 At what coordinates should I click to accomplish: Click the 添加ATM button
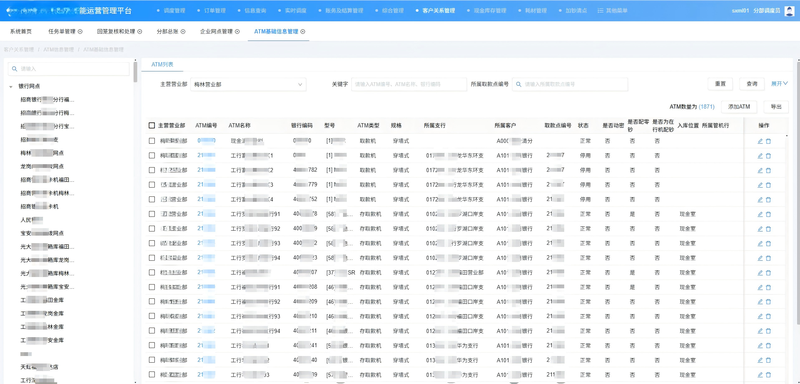pyautogui.click(x=738, y=107)
